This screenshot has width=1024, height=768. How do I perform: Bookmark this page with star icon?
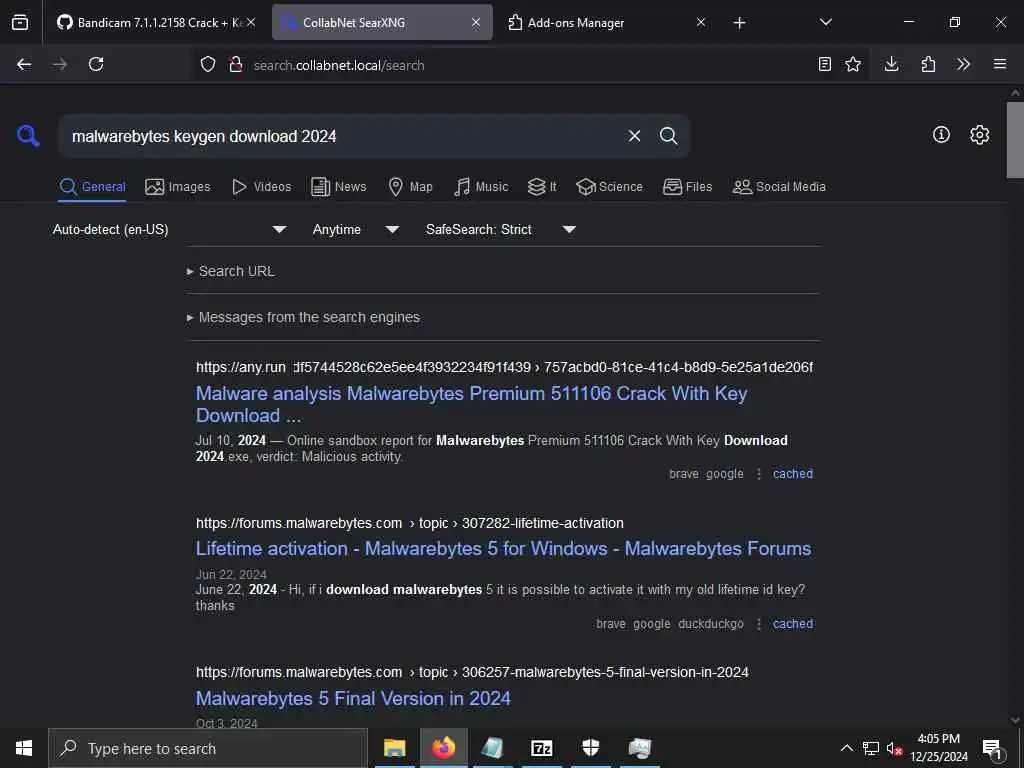click(853, 64)
